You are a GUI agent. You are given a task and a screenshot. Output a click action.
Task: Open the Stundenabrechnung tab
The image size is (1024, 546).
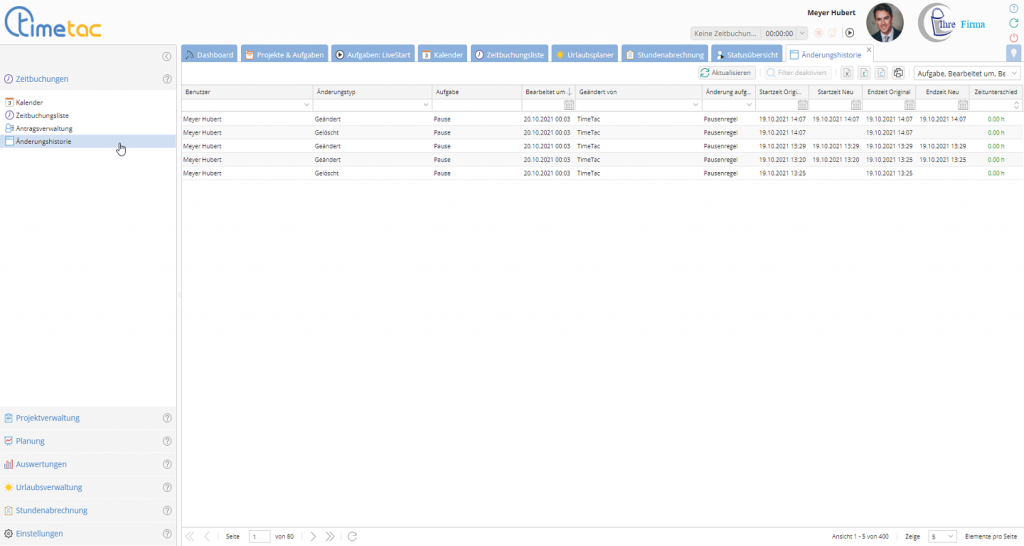tap(665, 54)
